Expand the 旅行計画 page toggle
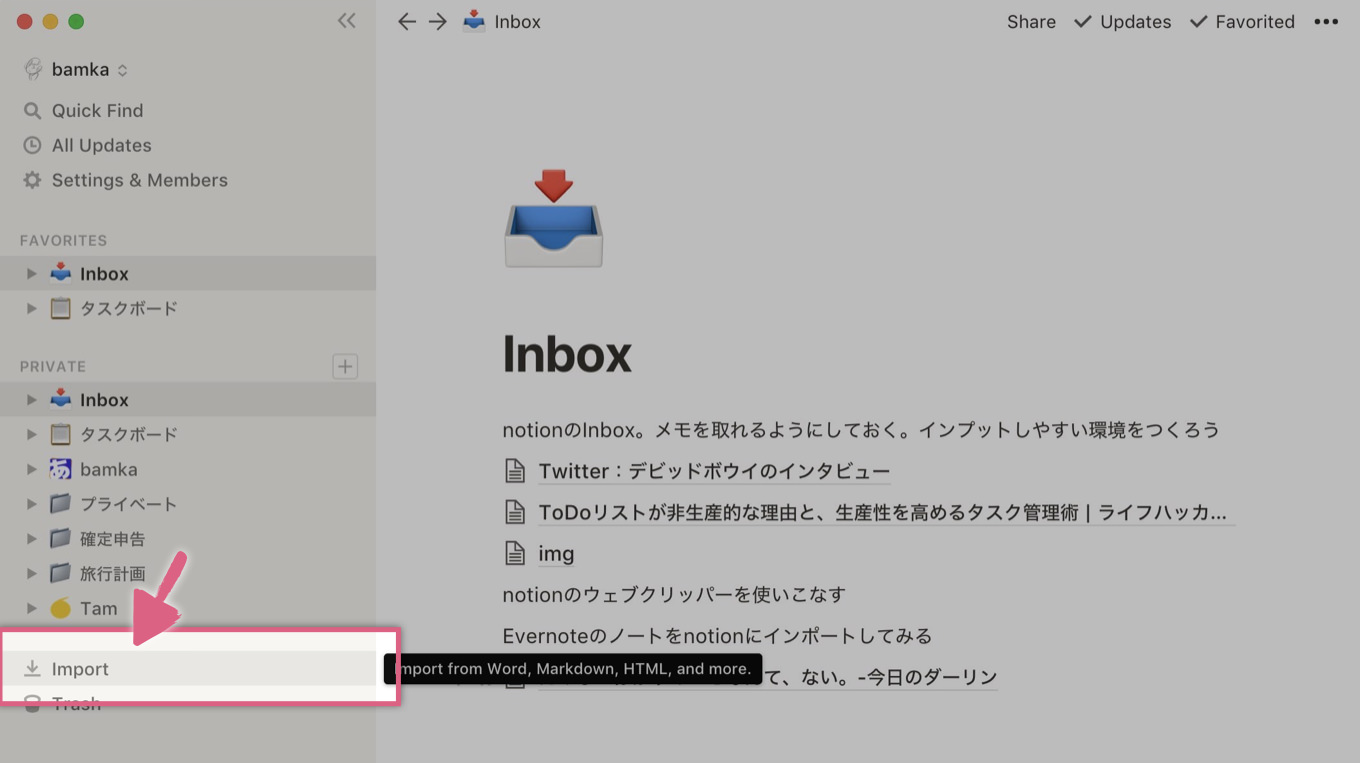1360x763 pixels. coord(32,575)
